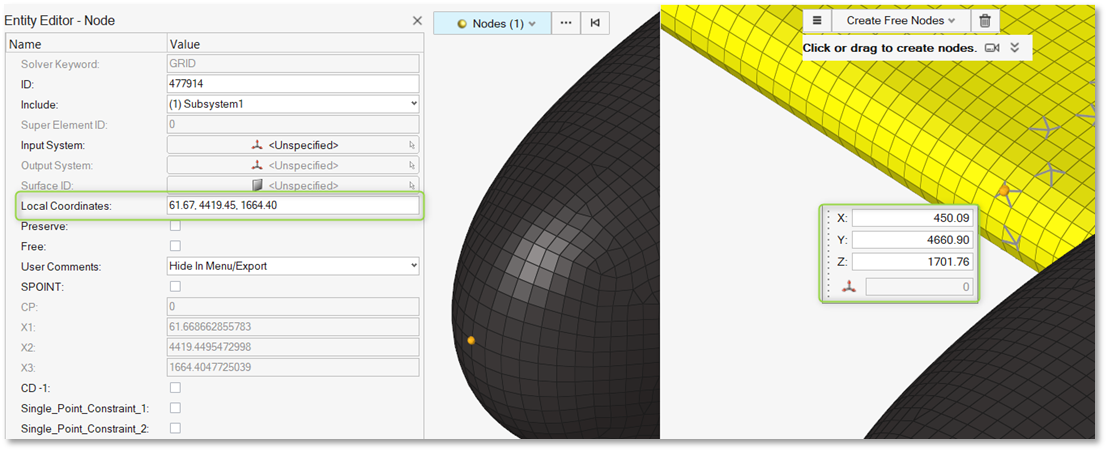The height and width of the screenshot is (452, 1108).
Task: Enable the Preserve checkbox
Action: [x=175, y=226]
